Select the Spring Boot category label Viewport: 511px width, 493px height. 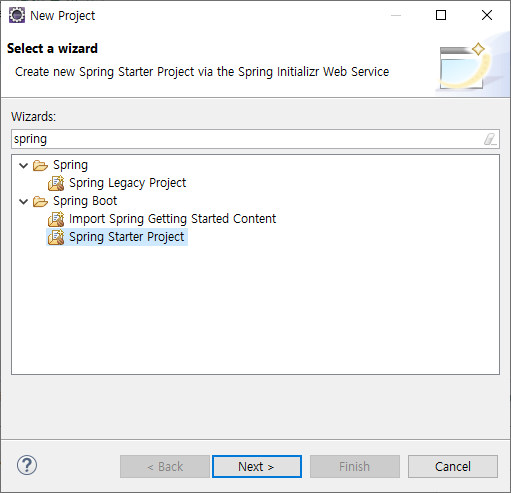pyautogui.click(x=85, y=201)
